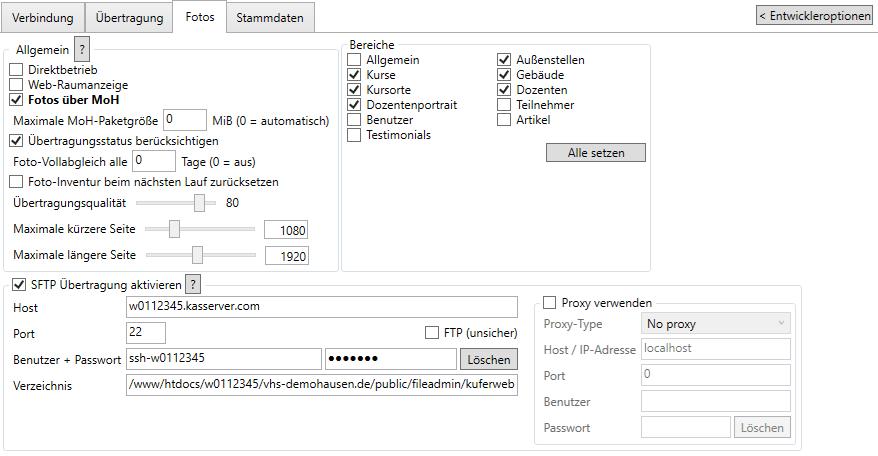Click the Übertragungsqualität slider handle
This screenshot has height=456, width=878.
(199, 203)
